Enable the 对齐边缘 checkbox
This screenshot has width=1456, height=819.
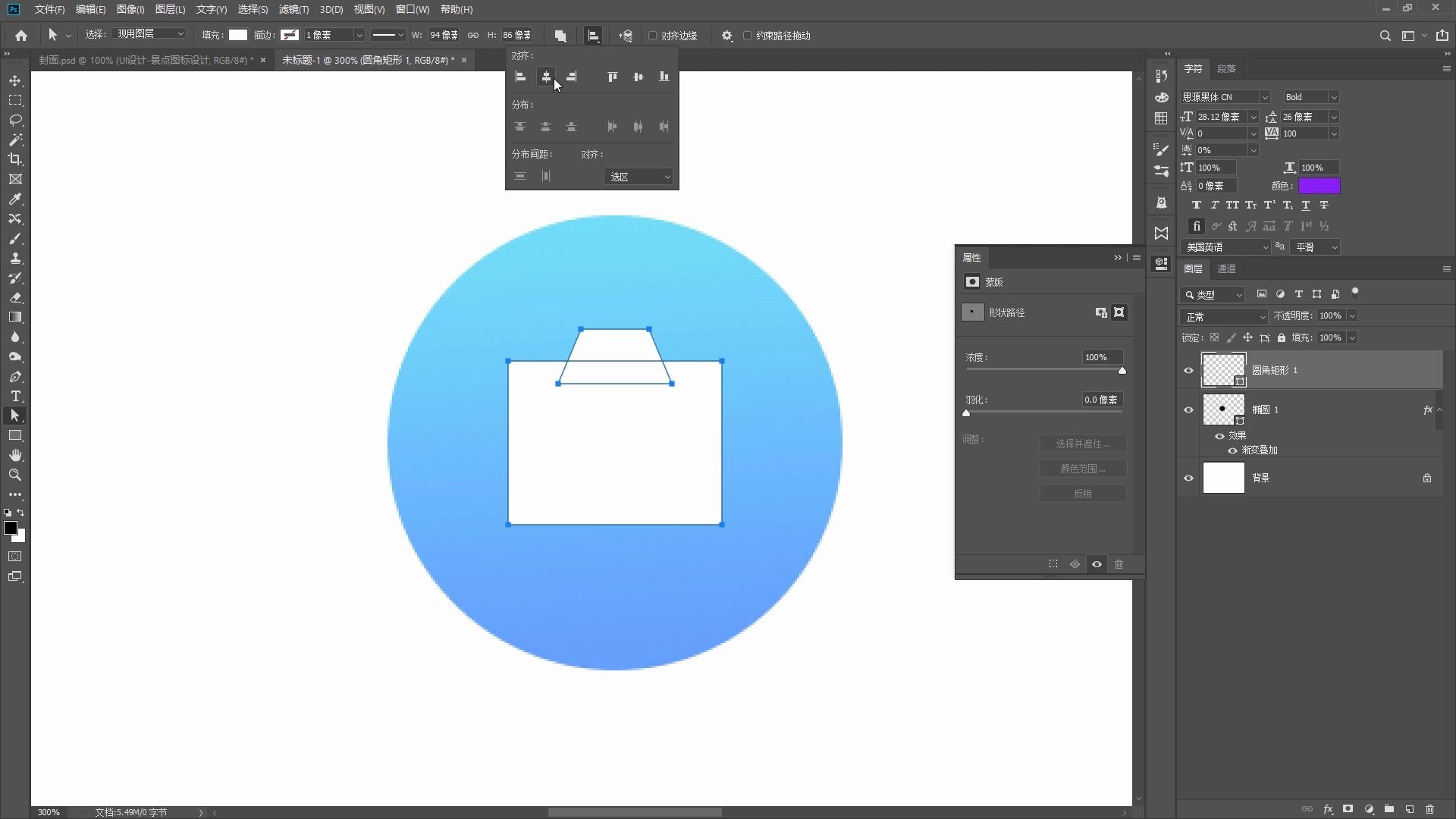652,36
